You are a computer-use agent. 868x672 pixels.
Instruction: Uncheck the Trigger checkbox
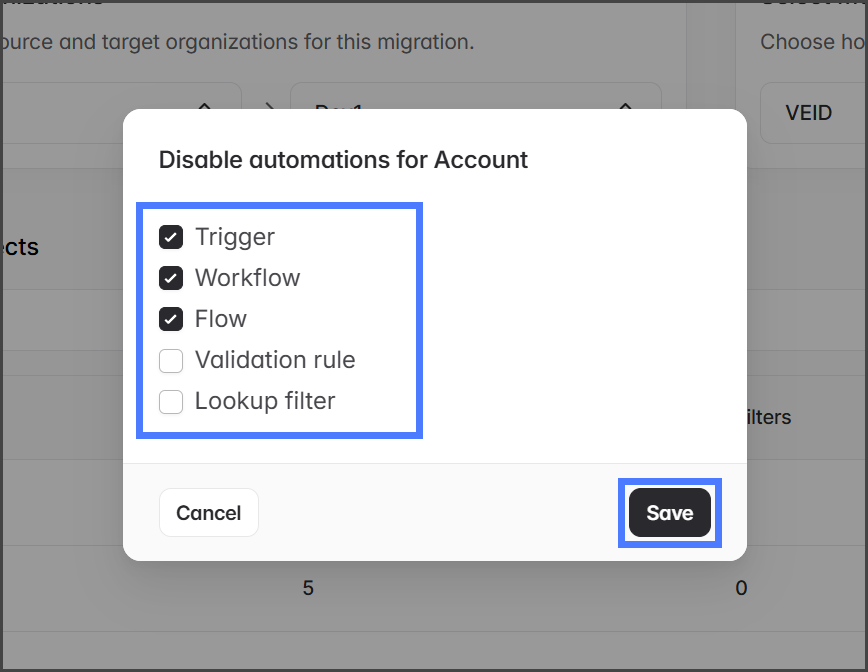tap(171, 237)
